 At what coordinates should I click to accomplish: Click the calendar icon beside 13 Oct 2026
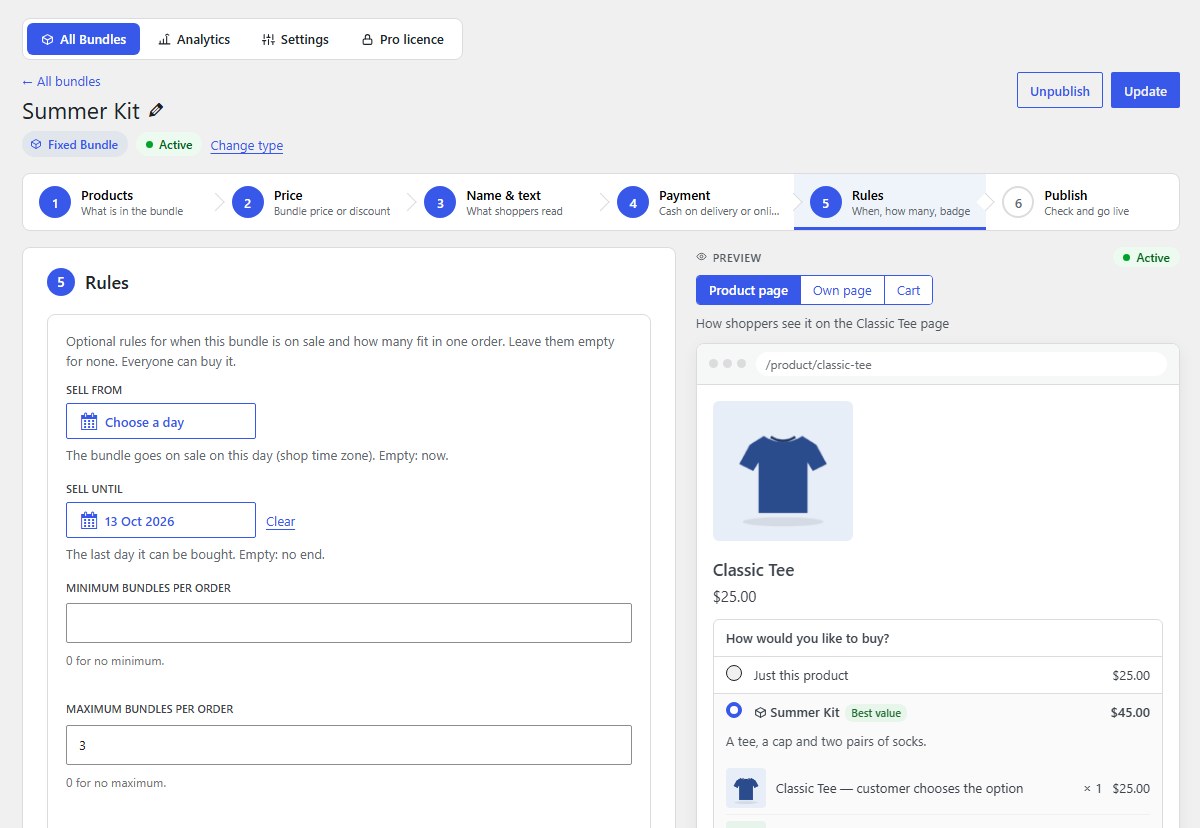click(x=89, y=521)
